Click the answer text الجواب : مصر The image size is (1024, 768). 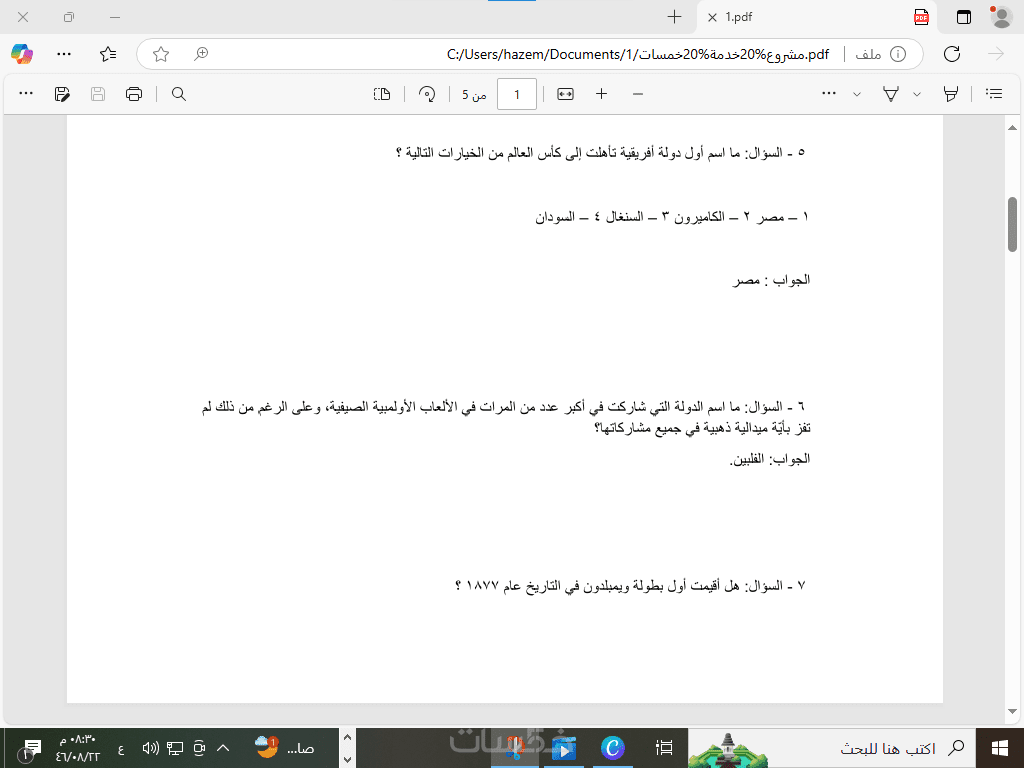(x=771, y=280)
